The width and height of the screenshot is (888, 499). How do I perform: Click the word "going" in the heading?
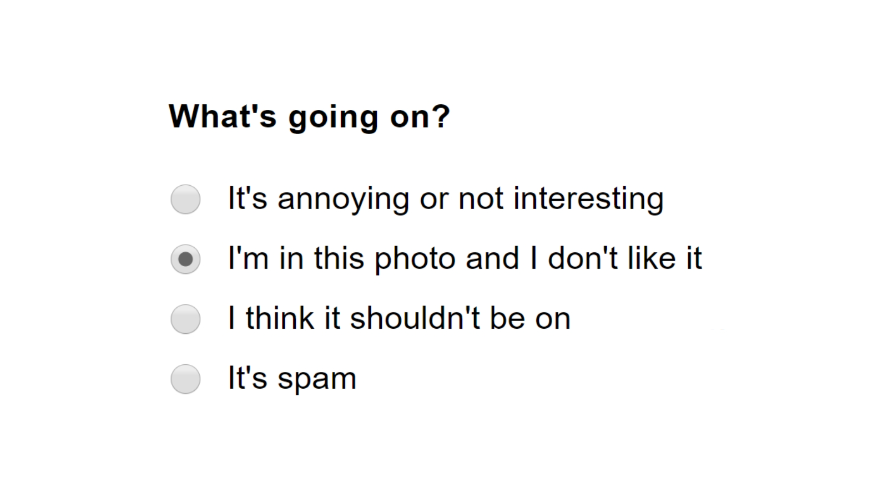tap(333, 118)
